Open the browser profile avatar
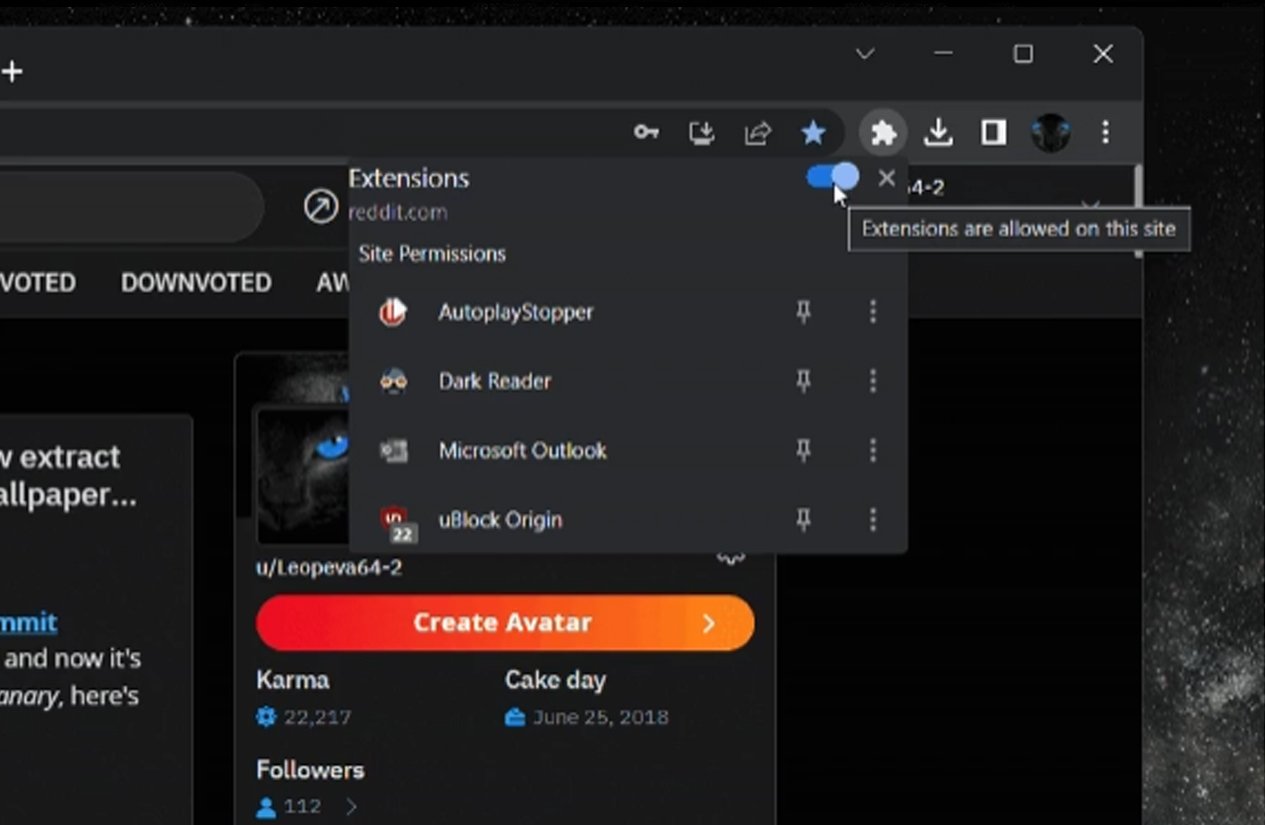1265x825 pixels. 1050,132
